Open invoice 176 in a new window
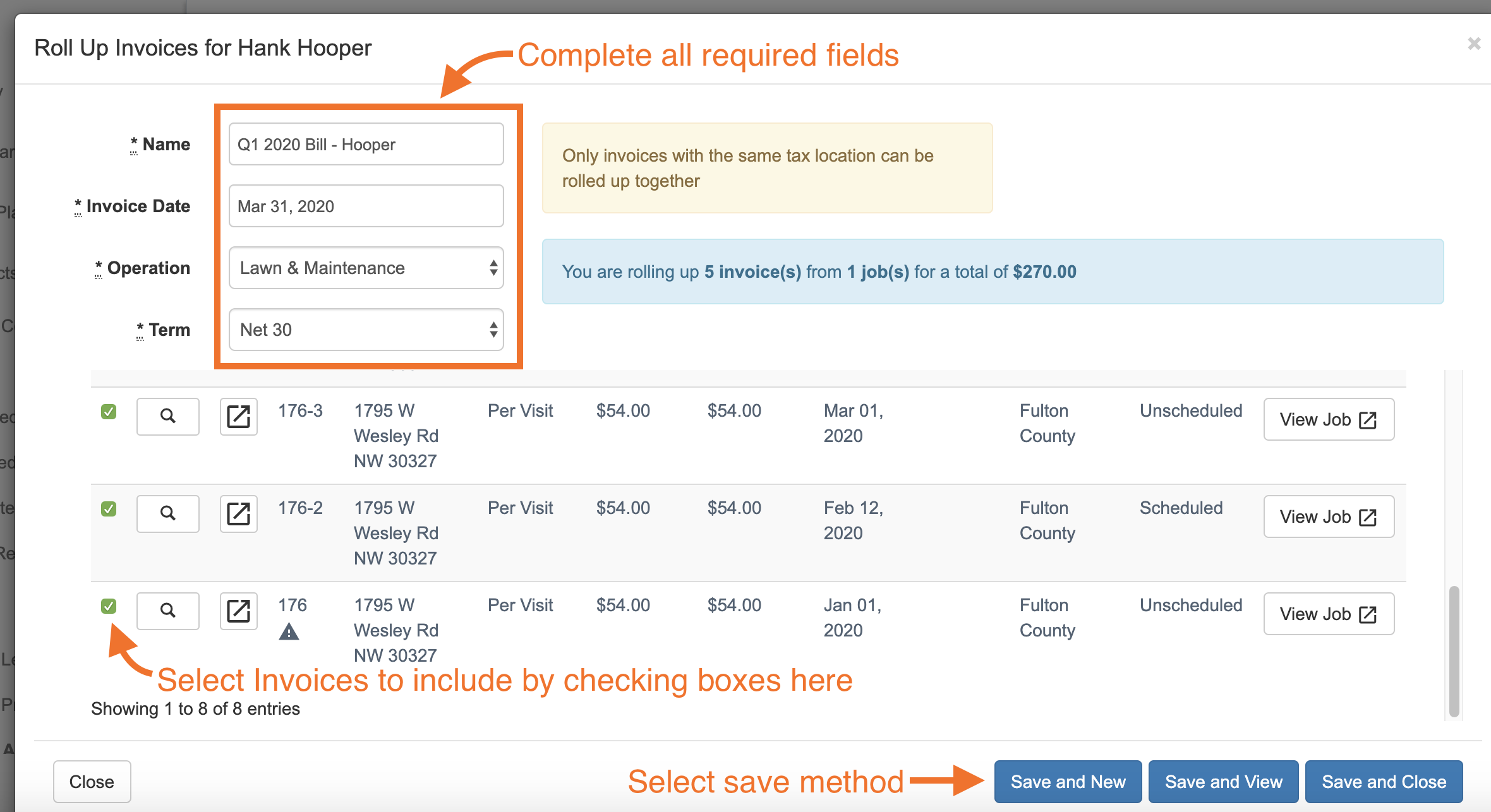1491x812 pixels. pyautogui.click(x=238, y=611)
